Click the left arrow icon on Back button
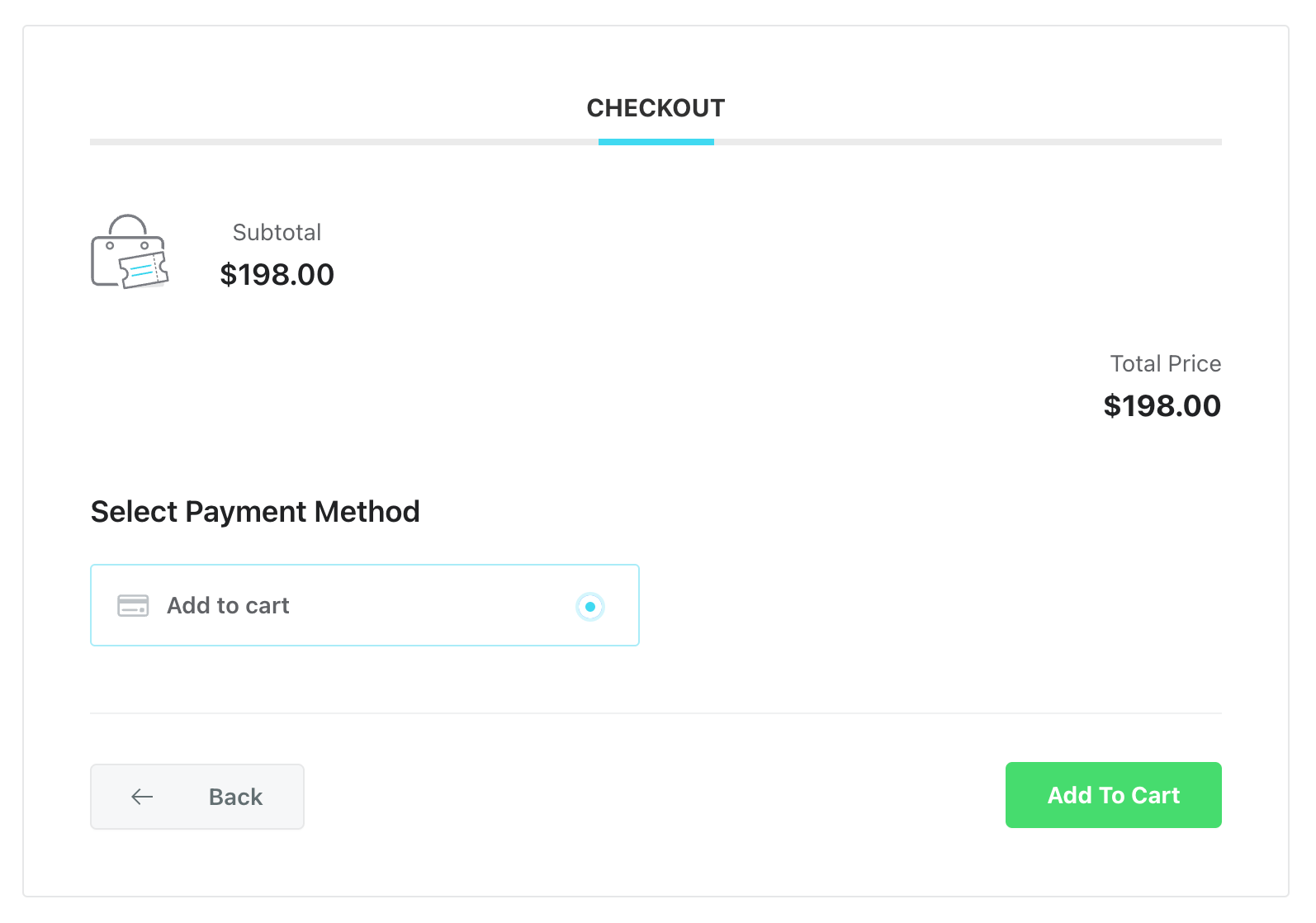 pyautogui.click(x=142, y=797)
